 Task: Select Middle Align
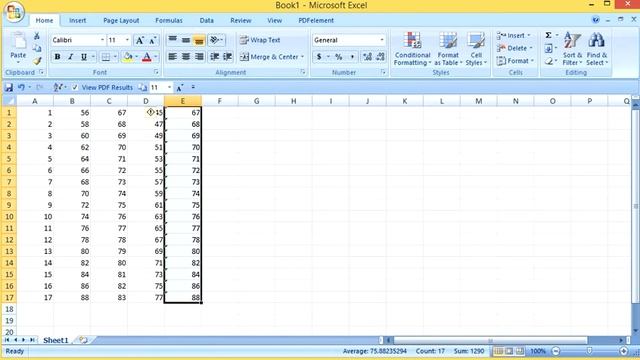186,40
